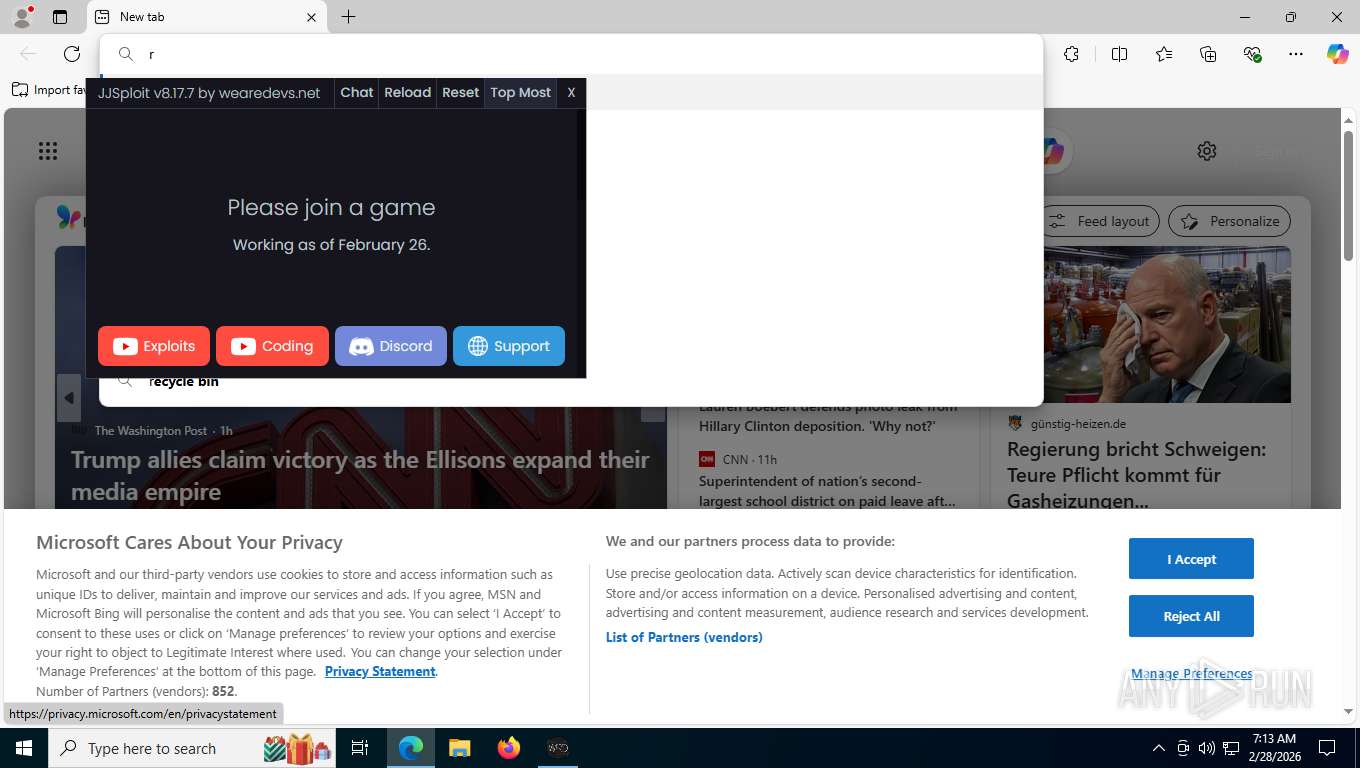The height and width of the screenshot is (768, 1360).
Task: Close JJSploit with the X button
Action: [x=571, y=92]
